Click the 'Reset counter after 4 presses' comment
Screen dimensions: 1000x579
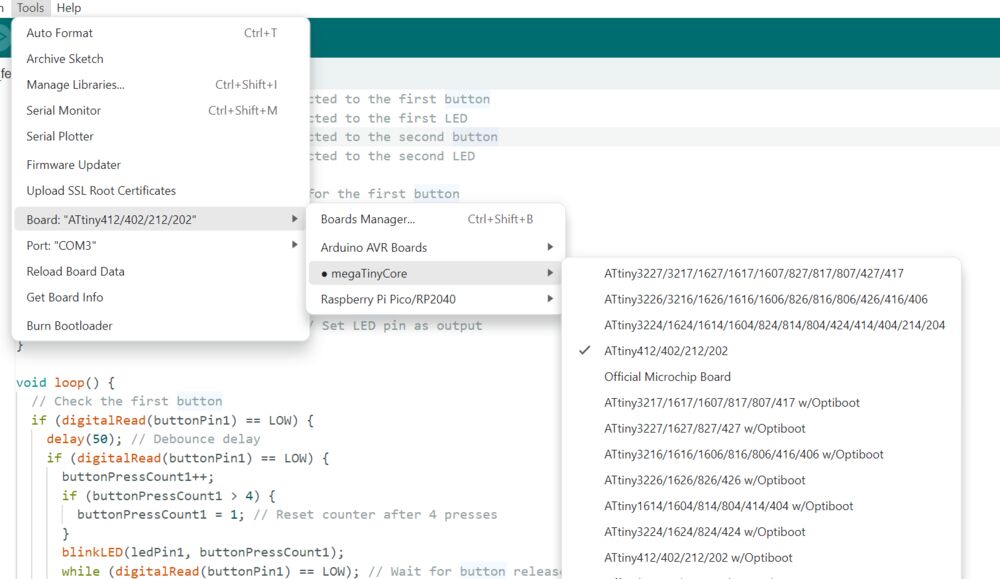click(x=375, y=515)
